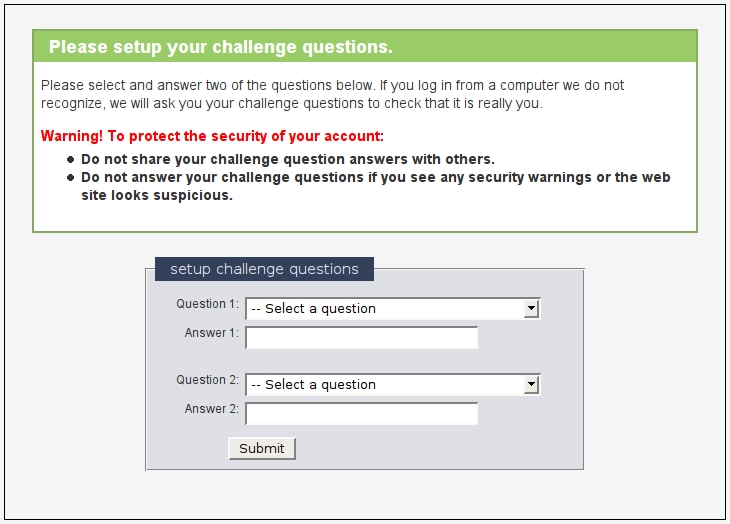Click the "Question 2:" label
This screenshot has height=524, width=730.
pyautogui.click(x=207, y=380)
